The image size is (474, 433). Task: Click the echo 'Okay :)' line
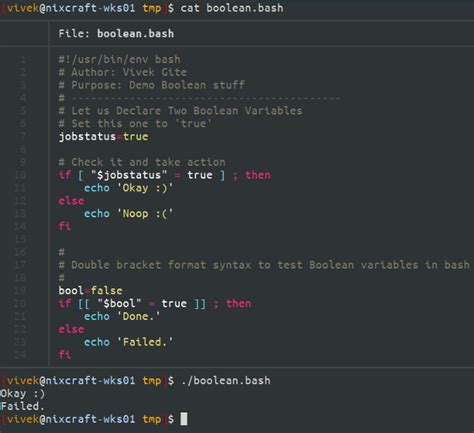click(x=129, y=188)
